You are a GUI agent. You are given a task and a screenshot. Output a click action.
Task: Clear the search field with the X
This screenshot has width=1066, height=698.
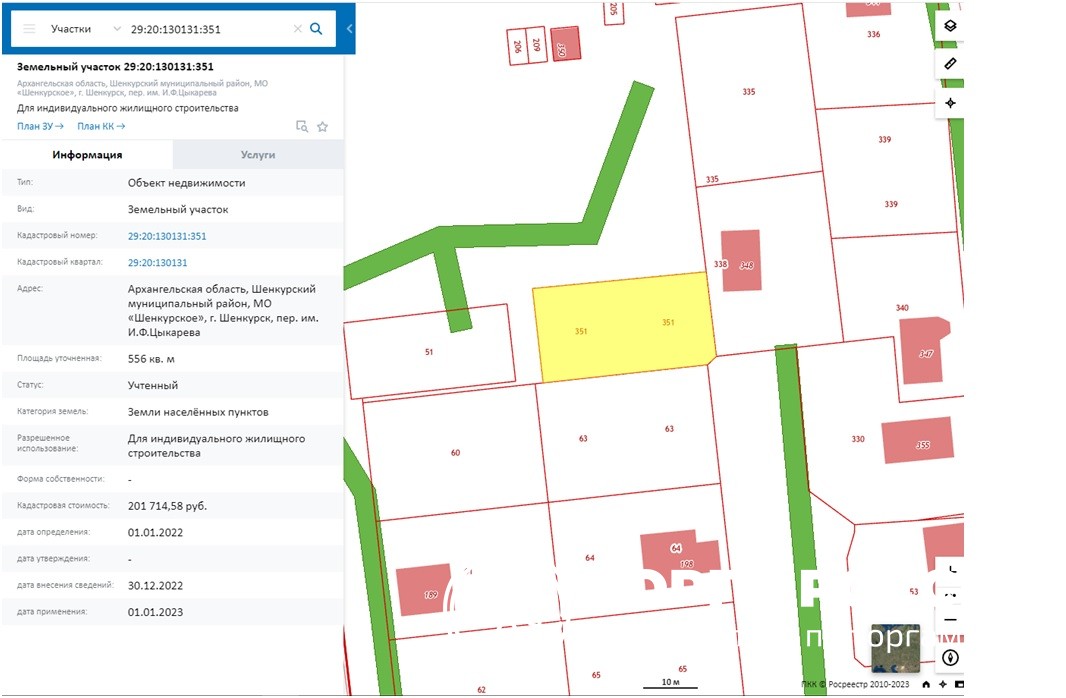pyautogui.click(x=297, y=29)
